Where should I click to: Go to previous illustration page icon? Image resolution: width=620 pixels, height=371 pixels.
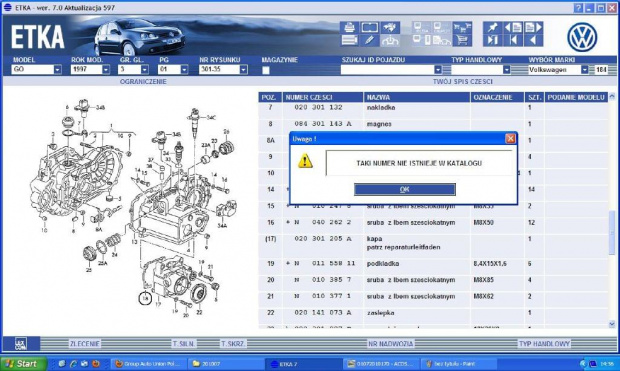pos(513,28)
